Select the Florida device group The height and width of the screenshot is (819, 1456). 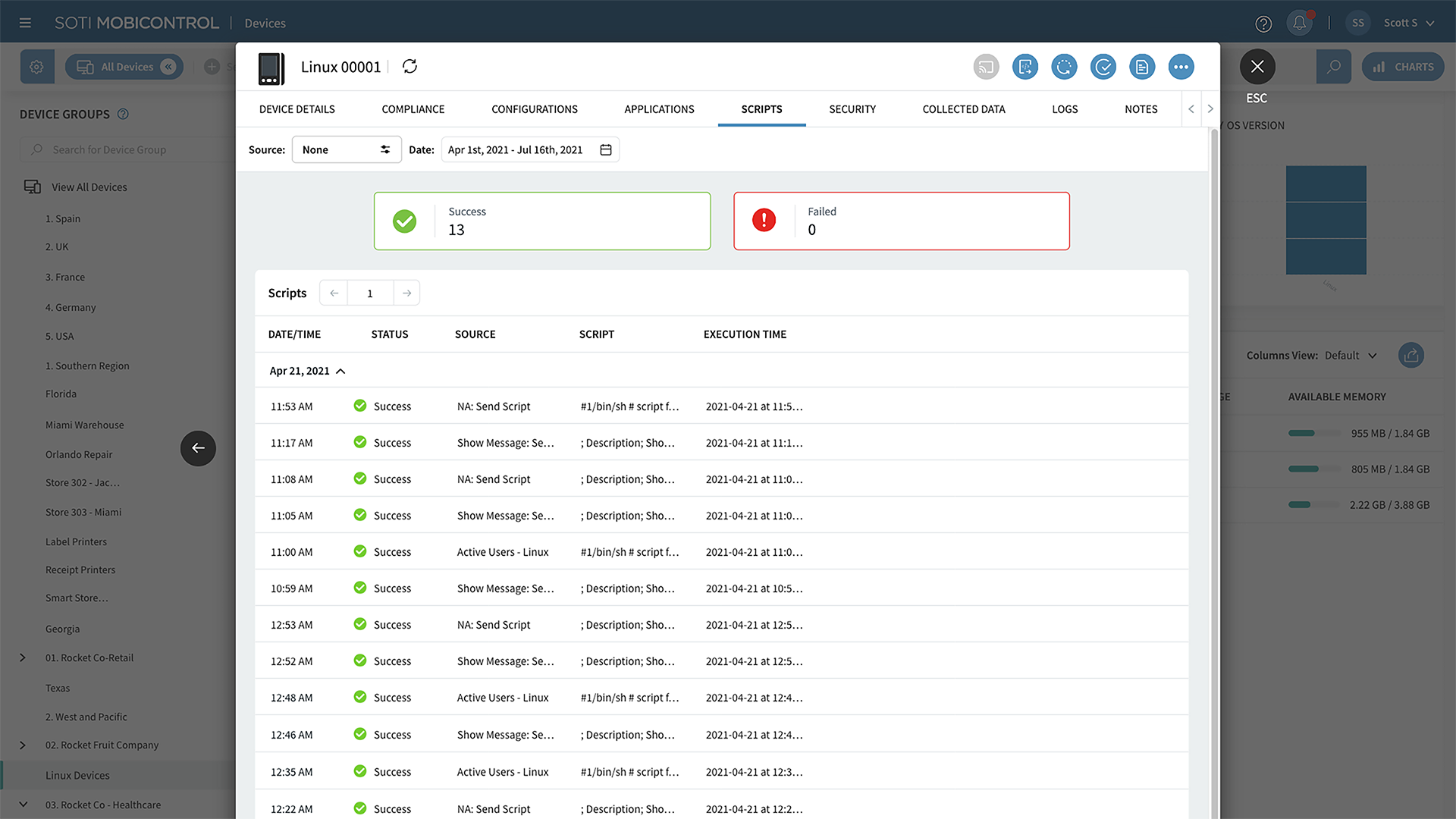pyautogui.click(x=61, y=394)
